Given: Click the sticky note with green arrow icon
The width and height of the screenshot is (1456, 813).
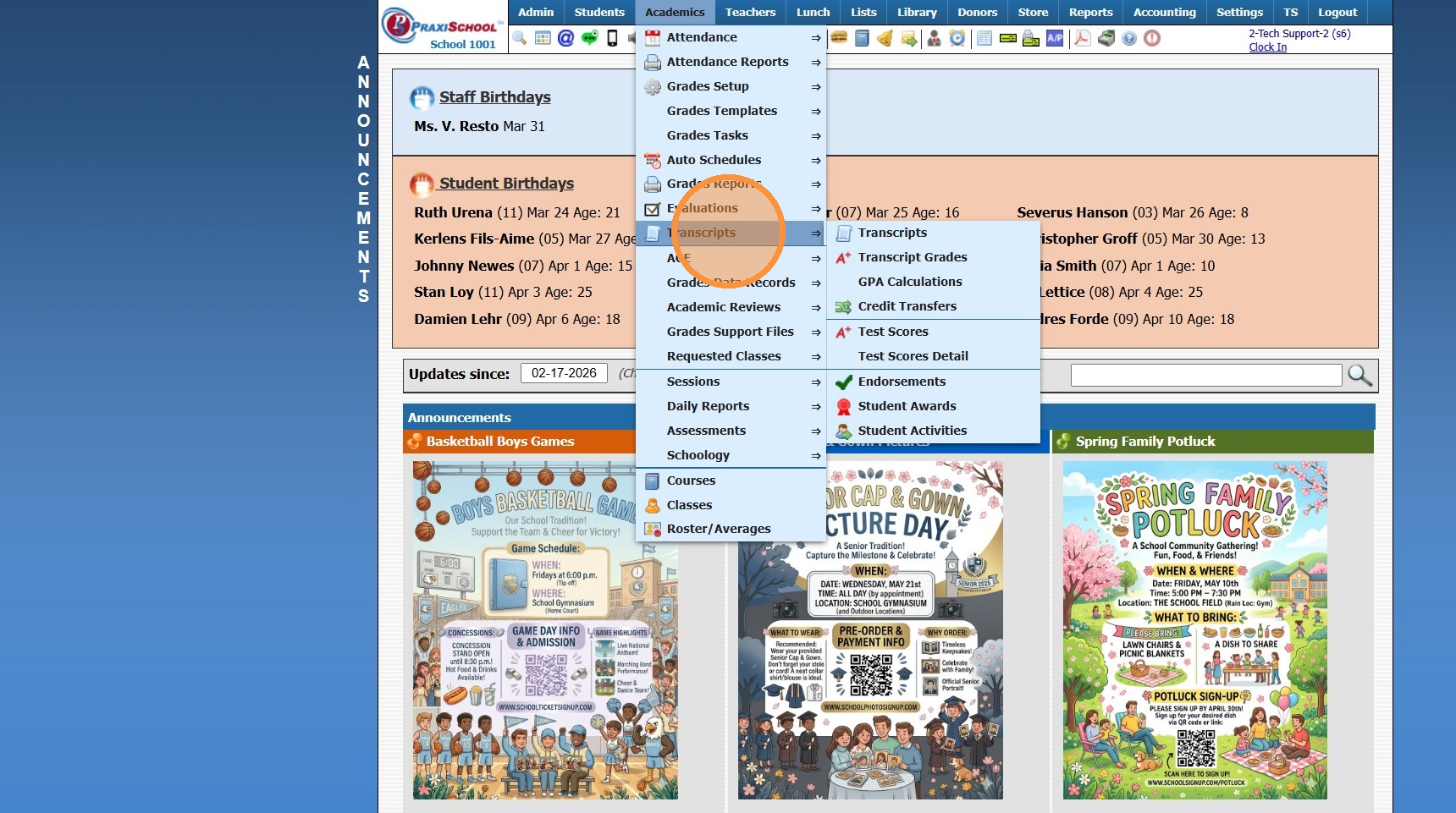Looking at the screenshot, I should coord(909,38).
